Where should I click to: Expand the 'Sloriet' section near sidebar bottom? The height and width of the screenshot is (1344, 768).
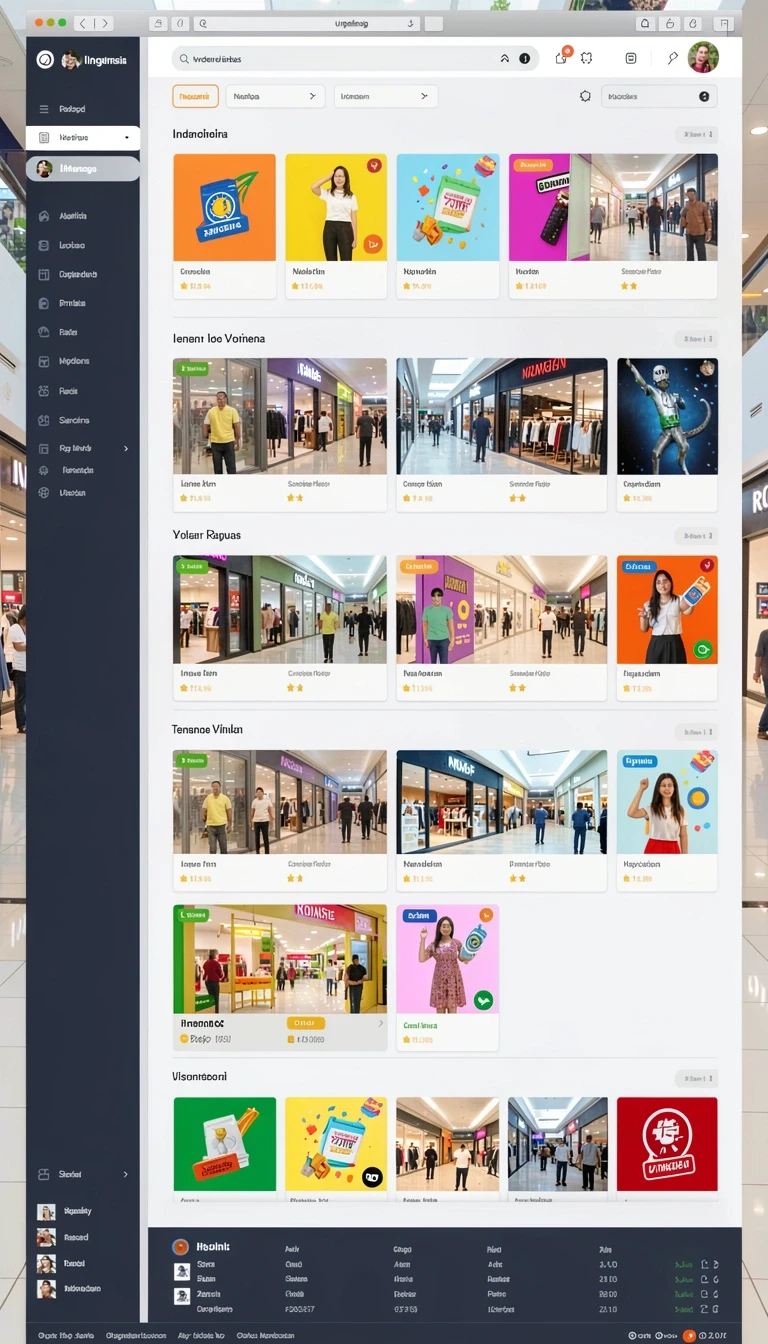(82, 1174)
